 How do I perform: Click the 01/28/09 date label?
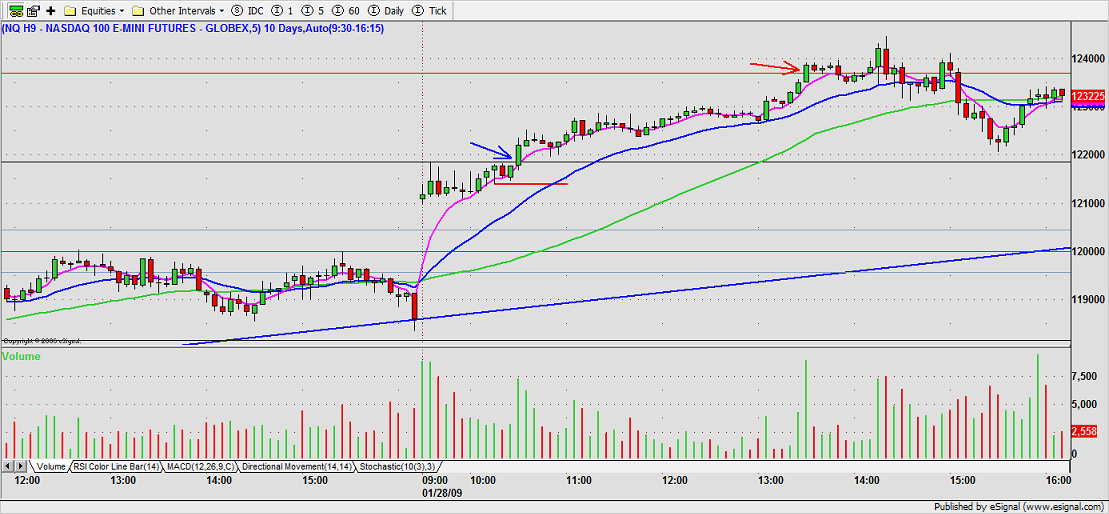[442, 491]
